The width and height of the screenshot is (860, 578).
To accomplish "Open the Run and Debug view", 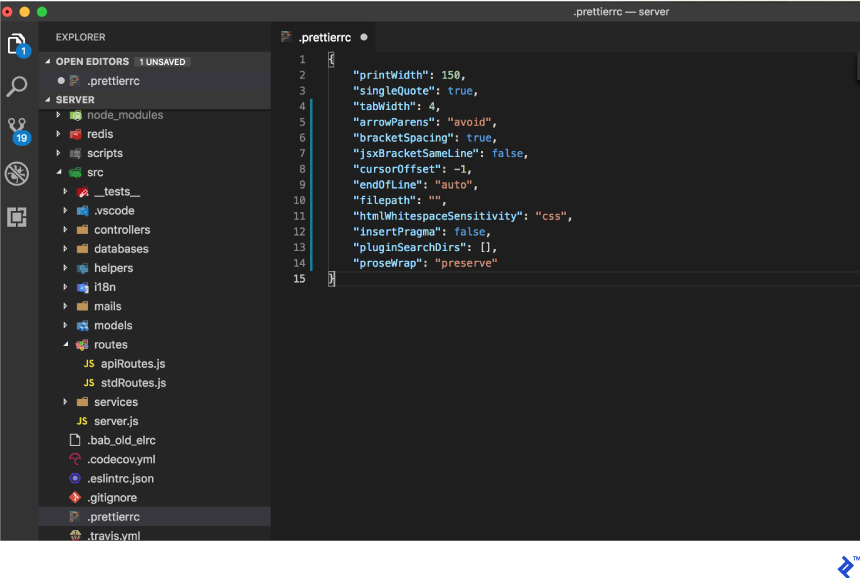I will click(x=16, y=172).
